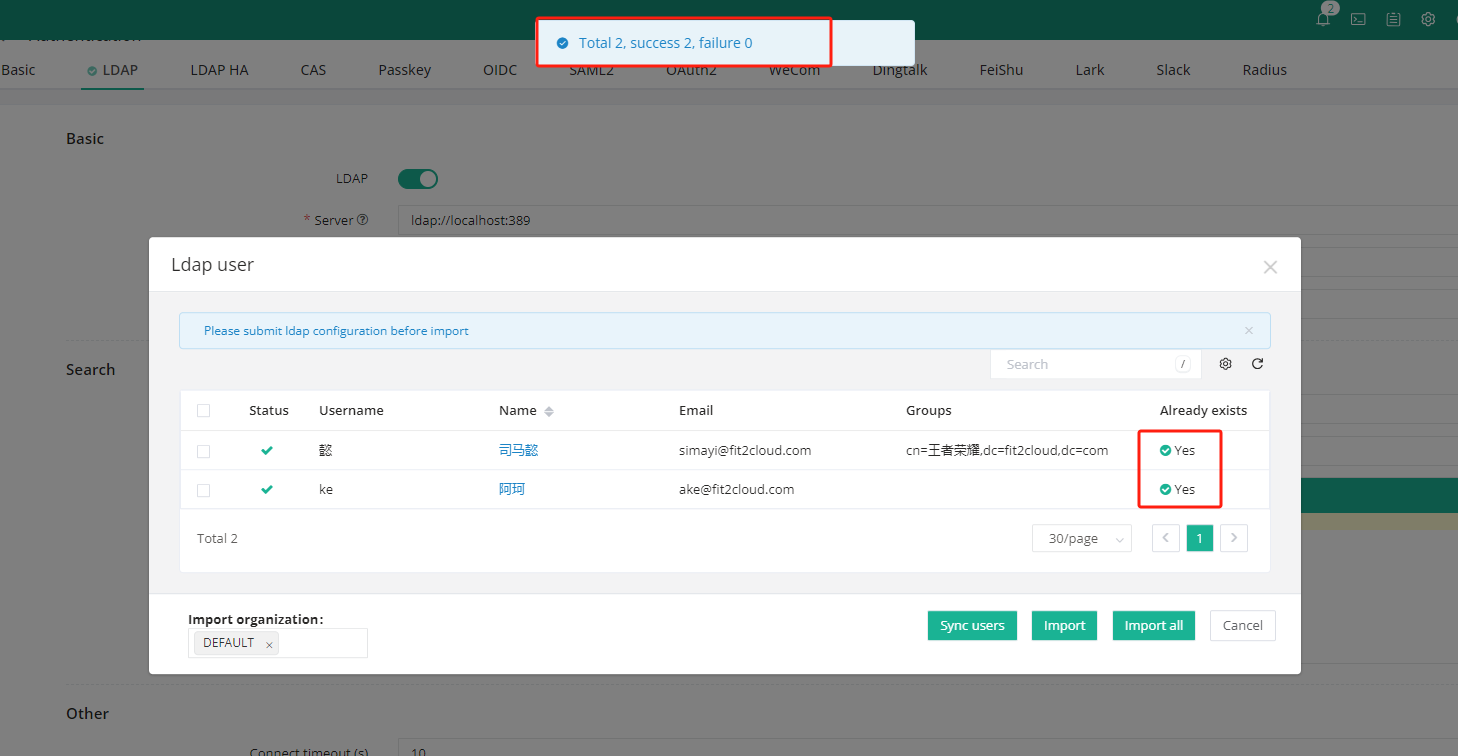Check the row checkbox for user ke
Screen dimensions: 1458x756
204,489
